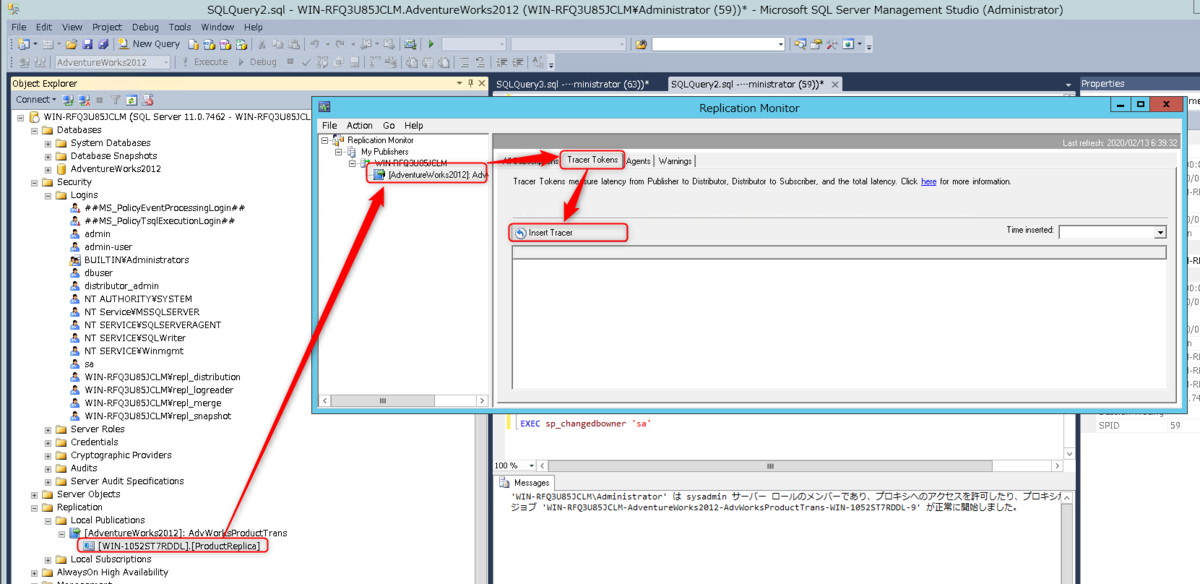
Task: Open the Tools menu in Management Studio
Action: pyautogui.click(x=180, y=27)
